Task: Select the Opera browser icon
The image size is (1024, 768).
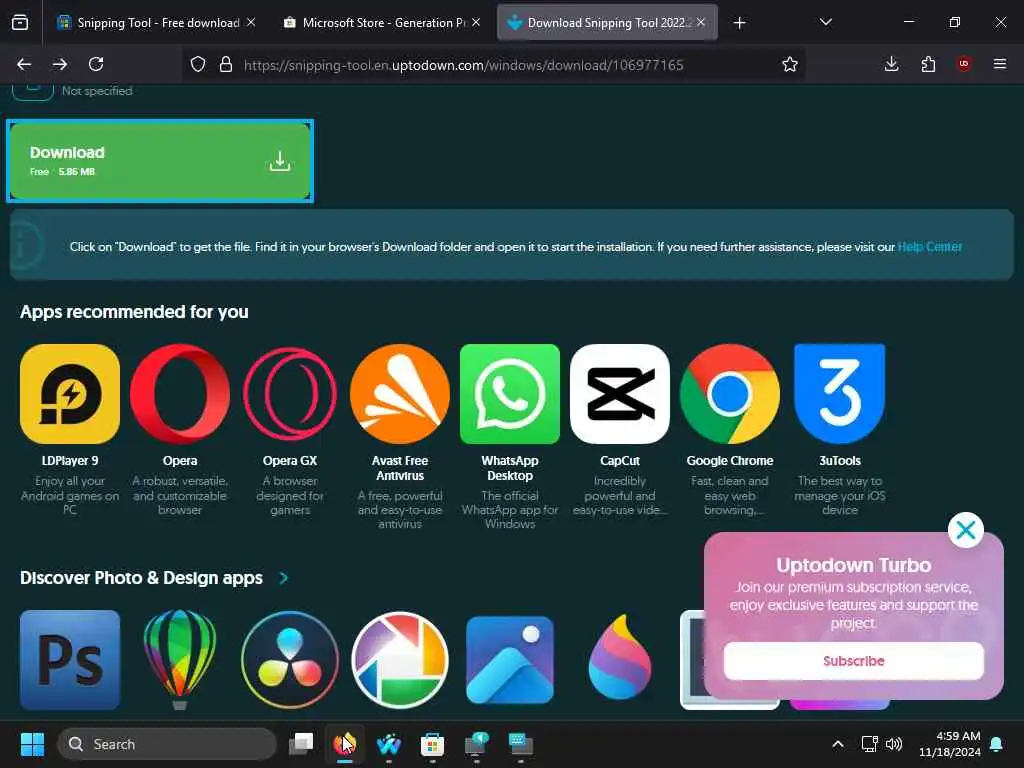Action: coord(180,394)
